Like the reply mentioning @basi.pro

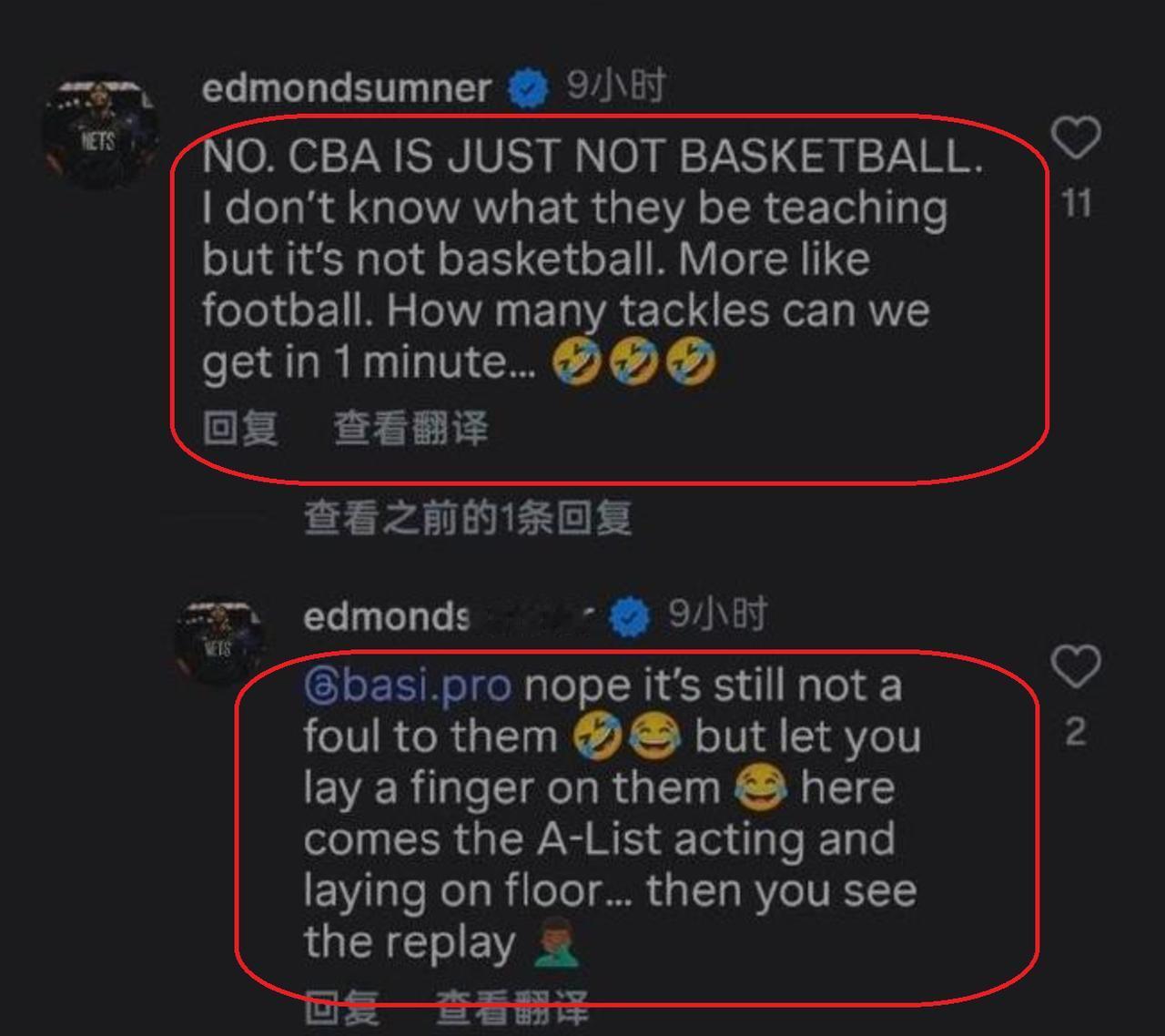coord(1076,666)
